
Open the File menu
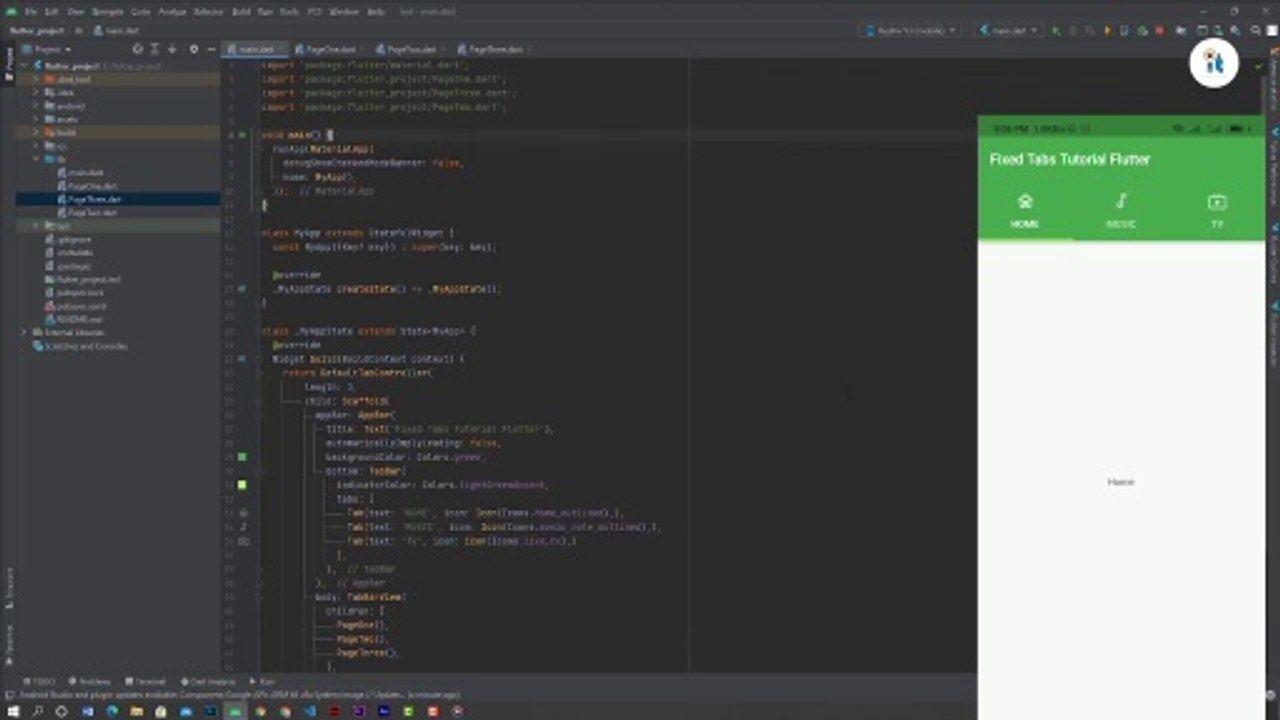(x=31, y=11)
